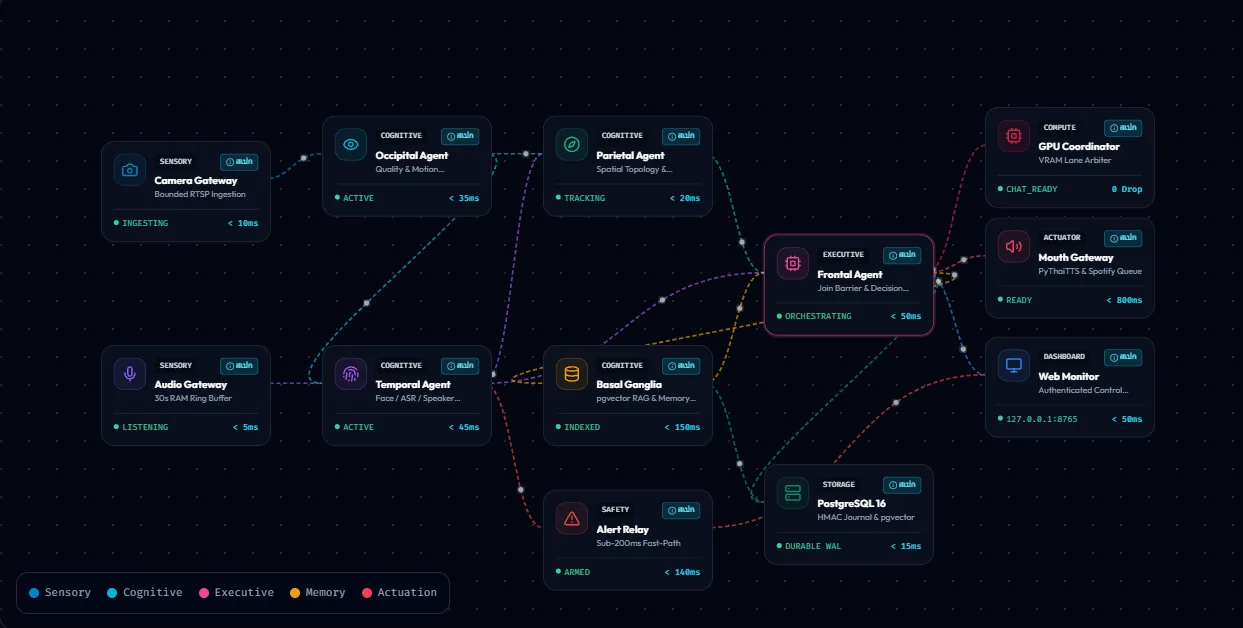This screenshot has width=1243, height=628.
Task: Select the Camera Gateway node title
Action: 196,181
